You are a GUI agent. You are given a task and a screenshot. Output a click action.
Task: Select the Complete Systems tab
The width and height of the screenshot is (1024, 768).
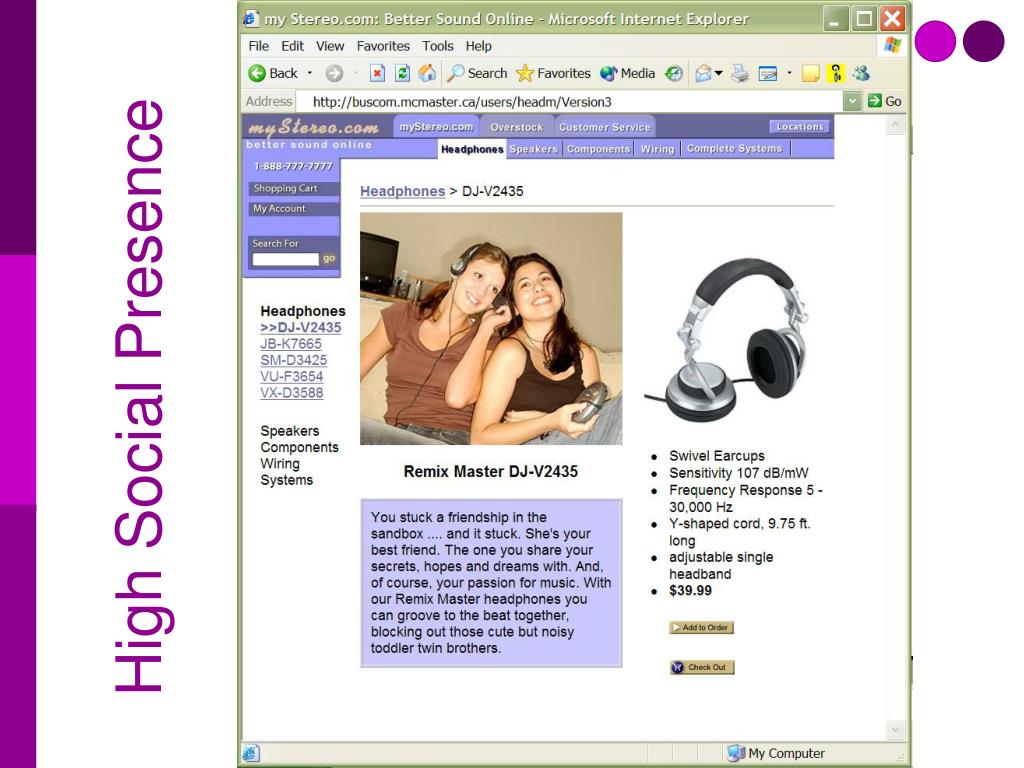point(734,149)
